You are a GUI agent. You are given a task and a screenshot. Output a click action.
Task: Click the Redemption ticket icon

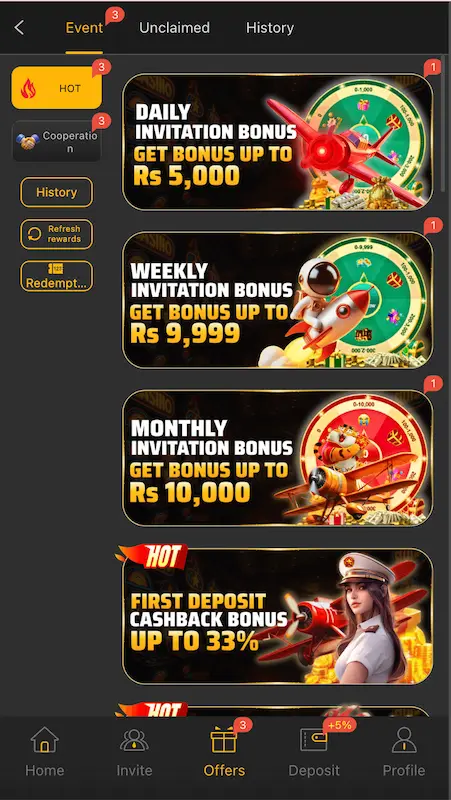coord(56,269)
